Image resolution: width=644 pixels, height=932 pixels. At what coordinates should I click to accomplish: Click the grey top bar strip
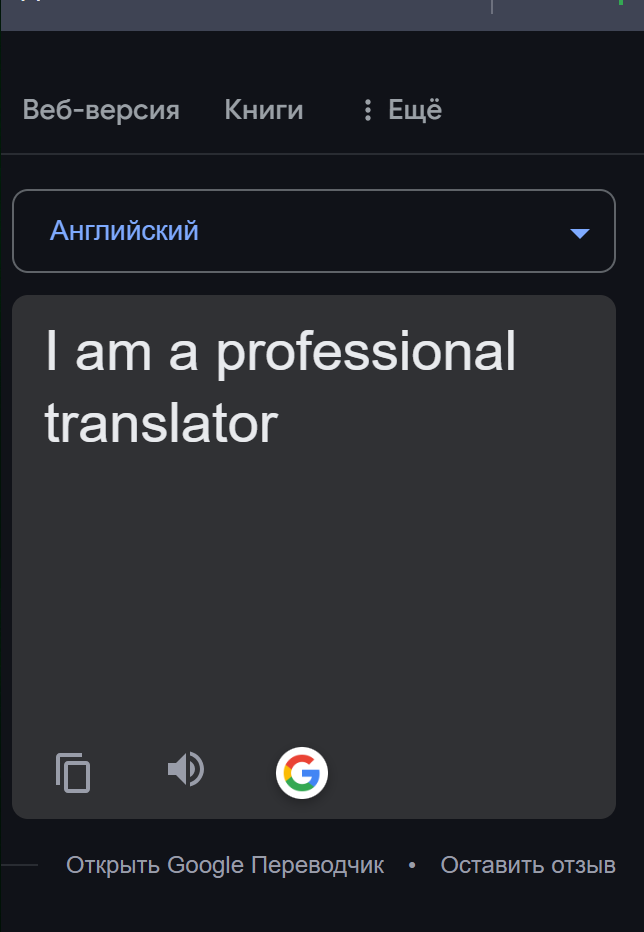point(250,15)
